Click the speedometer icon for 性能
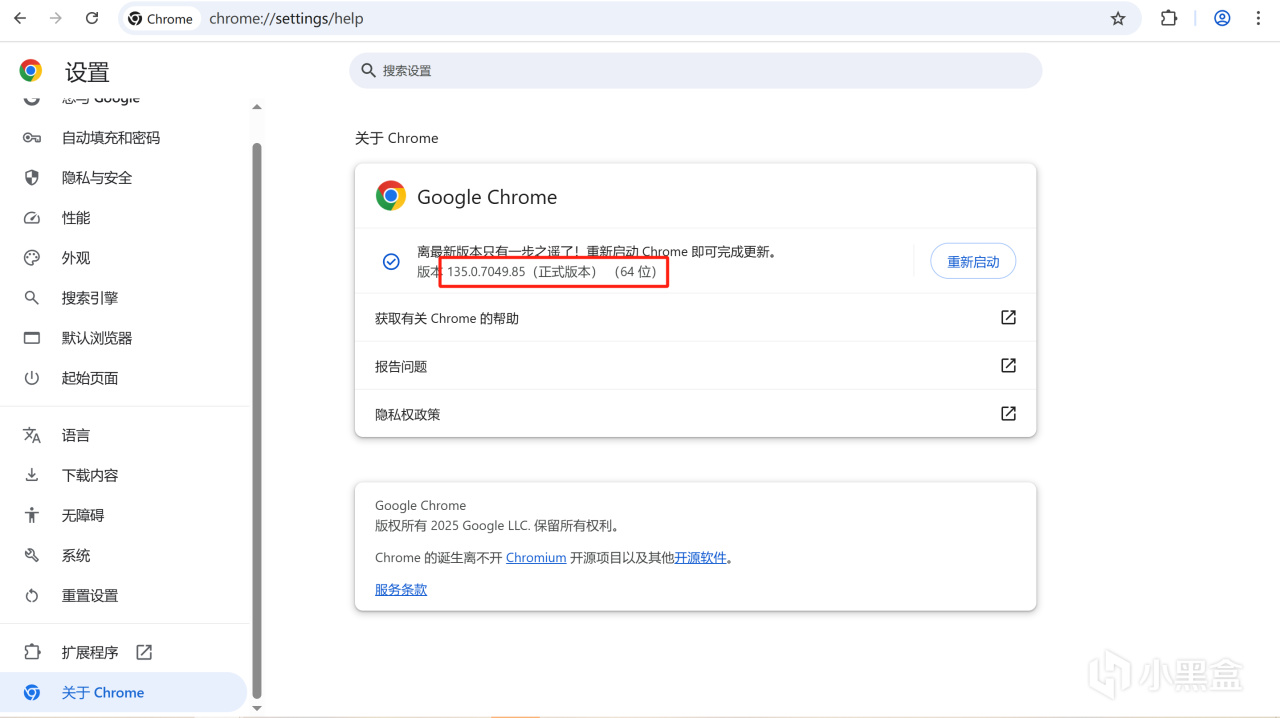 click(x=32, y=218)
